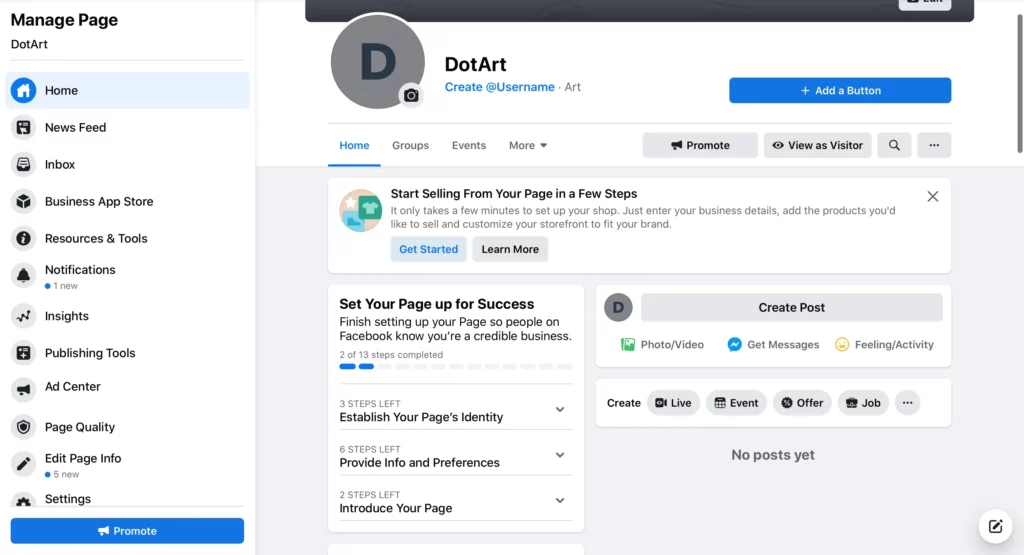This screenshot has width=1024, height=555.
Task: Click the setup steps progress bar
Action: tap(456, 367)
